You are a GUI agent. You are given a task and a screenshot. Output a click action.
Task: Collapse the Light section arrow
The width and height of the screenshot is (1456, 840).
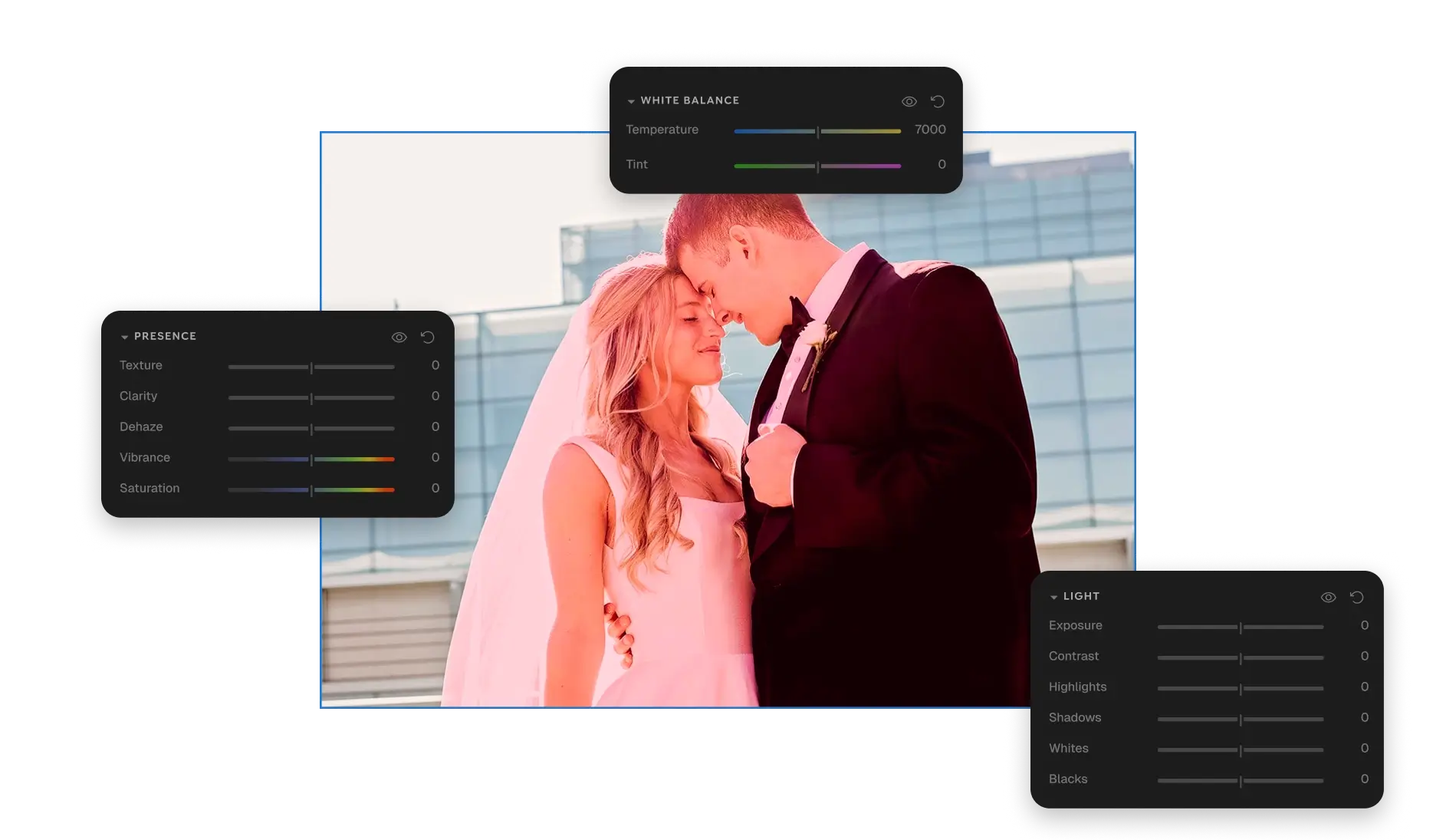1053,597
